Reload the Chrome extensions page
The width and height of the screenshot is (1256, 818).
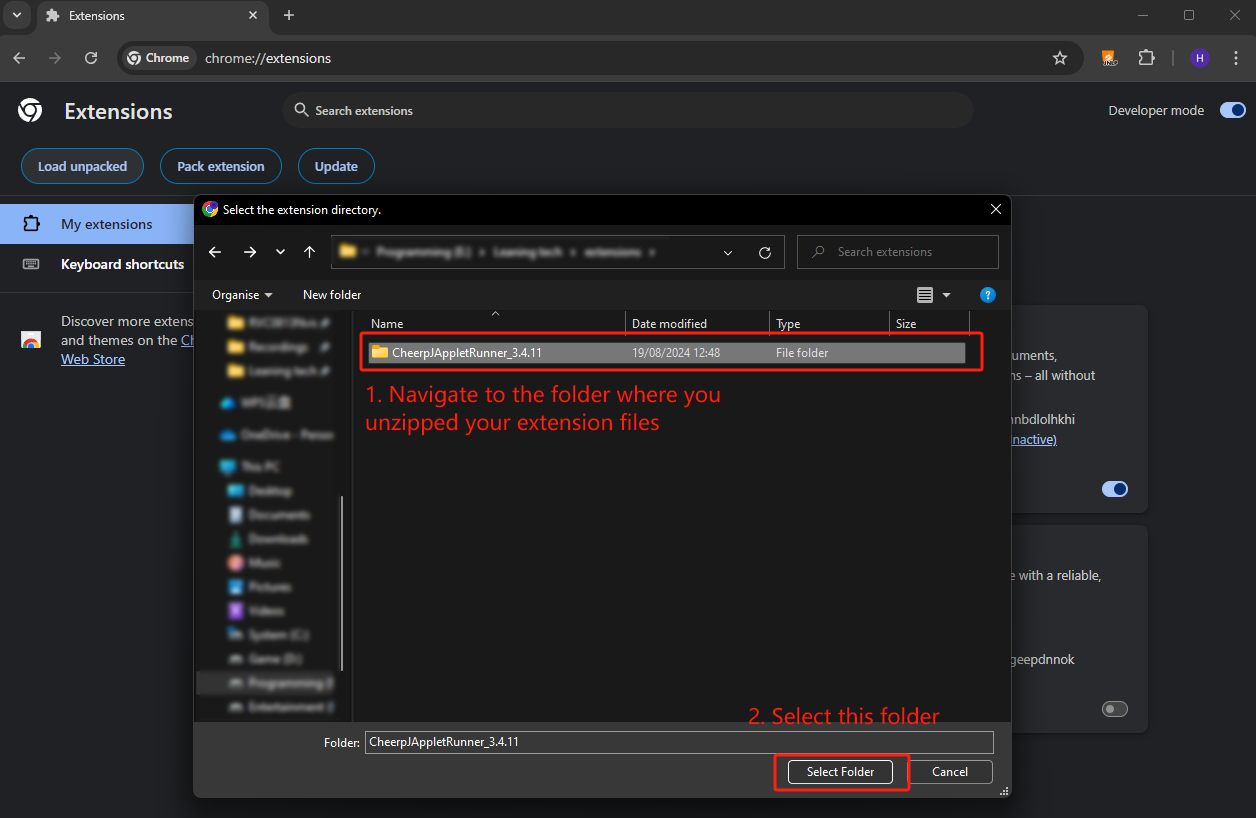tap(91, 58)
